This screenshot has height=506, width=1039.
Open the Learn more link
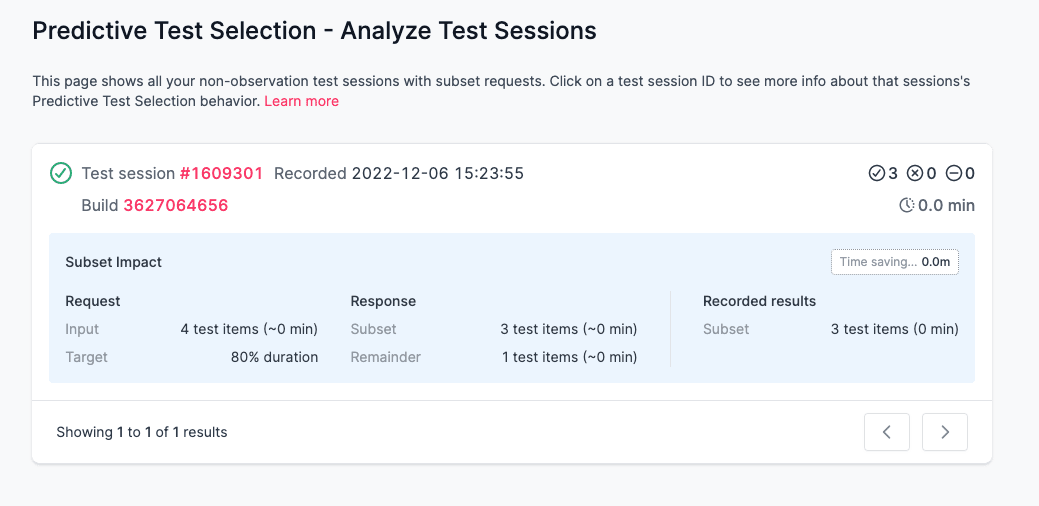pyautogui.click(x=301, y=101)
